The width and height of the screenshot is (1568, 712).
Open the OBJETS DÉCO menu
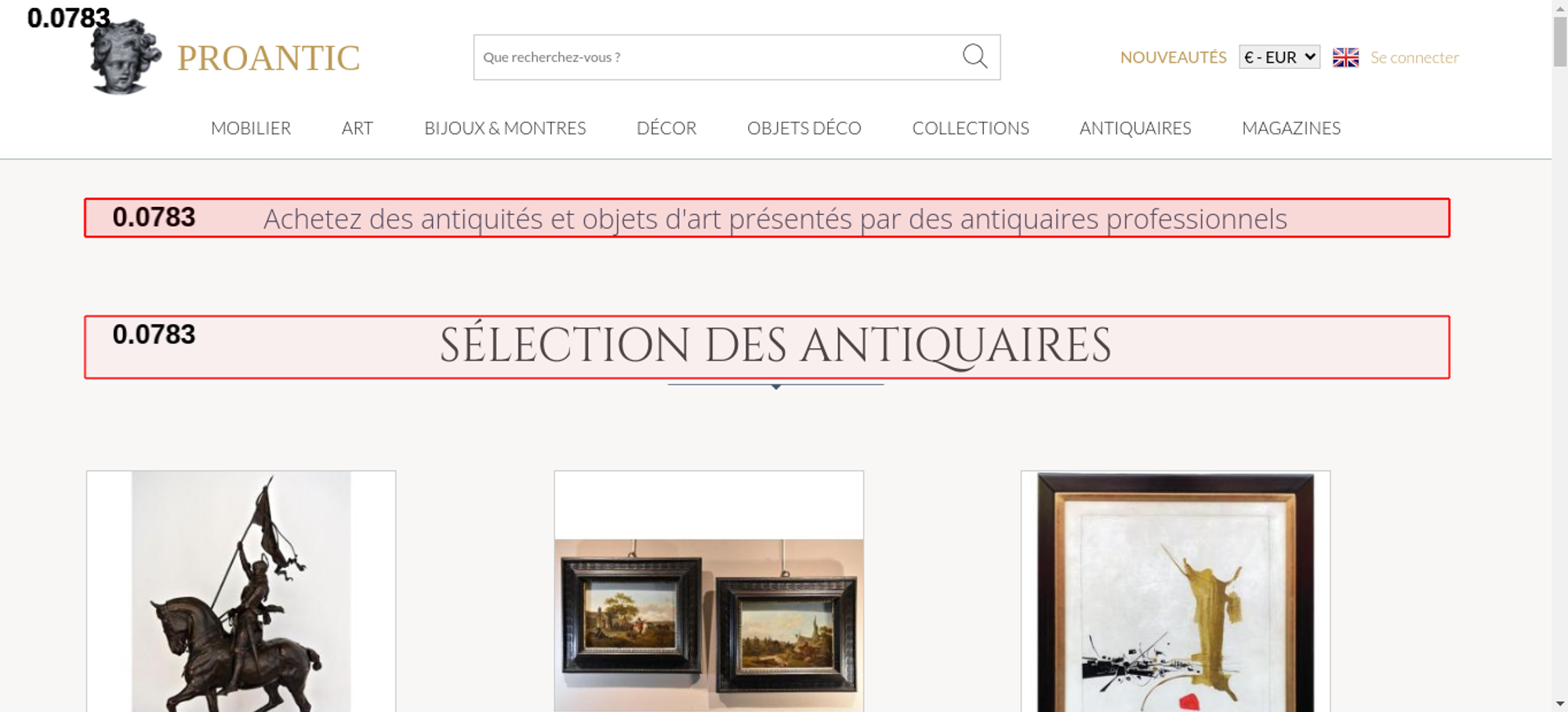pos(804,128)
